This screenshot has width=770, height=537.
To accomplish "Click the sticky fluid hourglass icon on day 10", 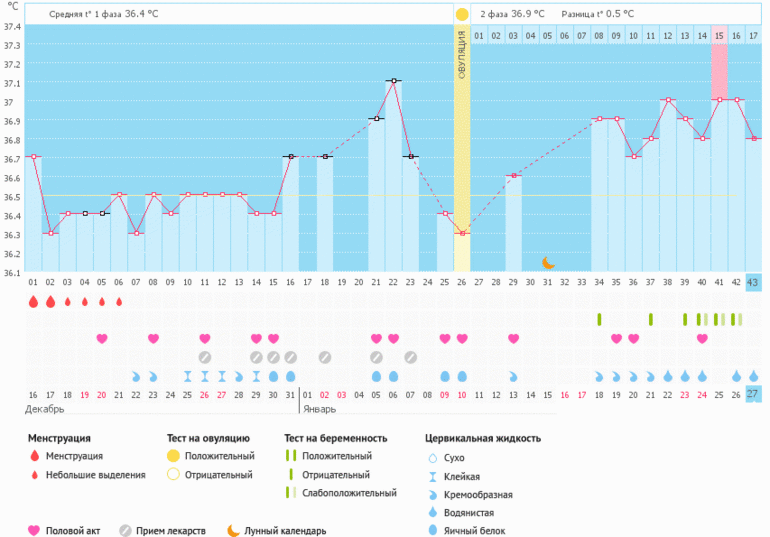I will pyautogui.click(x=187, y=376).
